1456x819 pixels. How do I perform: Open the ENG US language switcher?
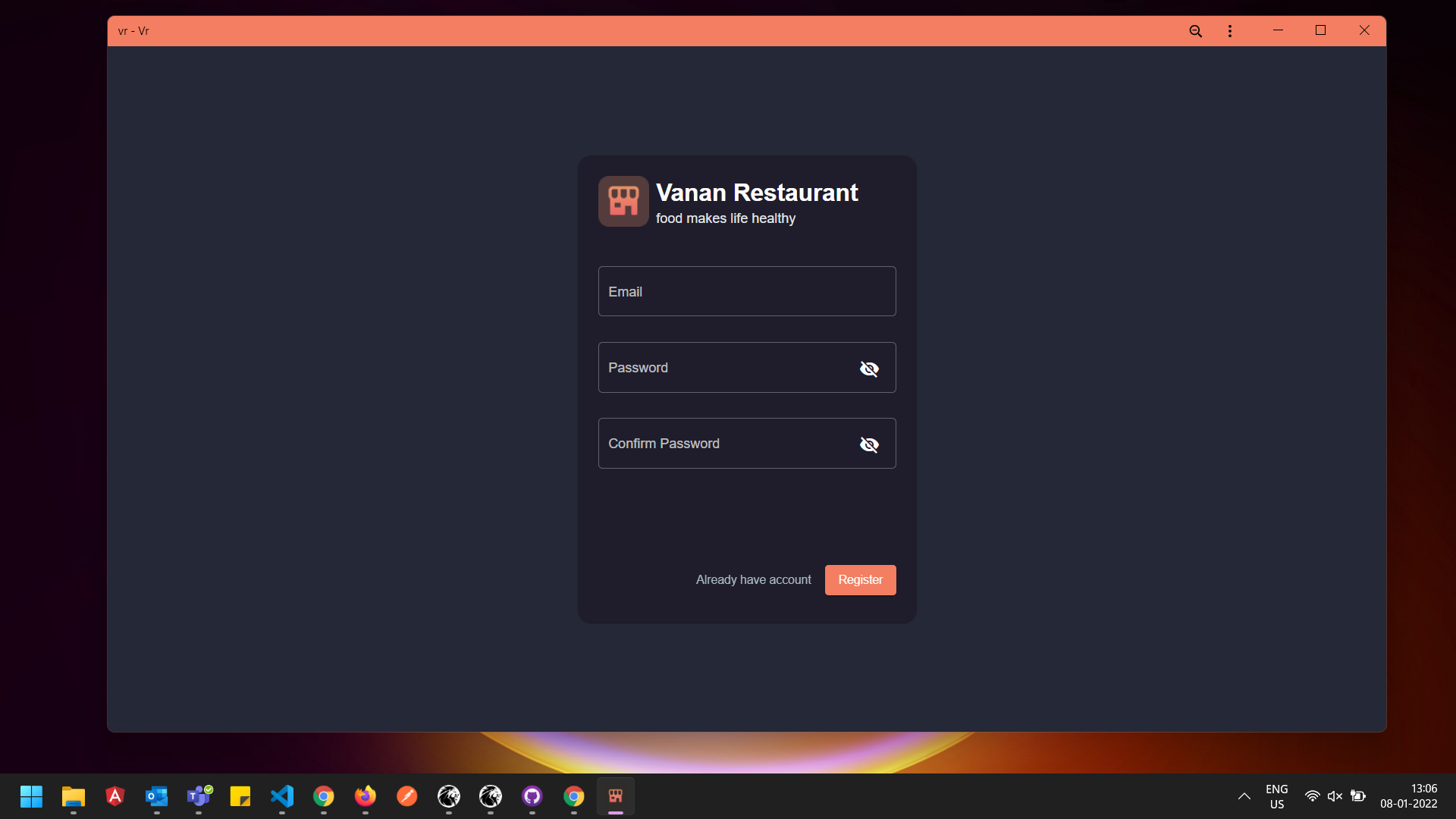[x=1277, y=796]
